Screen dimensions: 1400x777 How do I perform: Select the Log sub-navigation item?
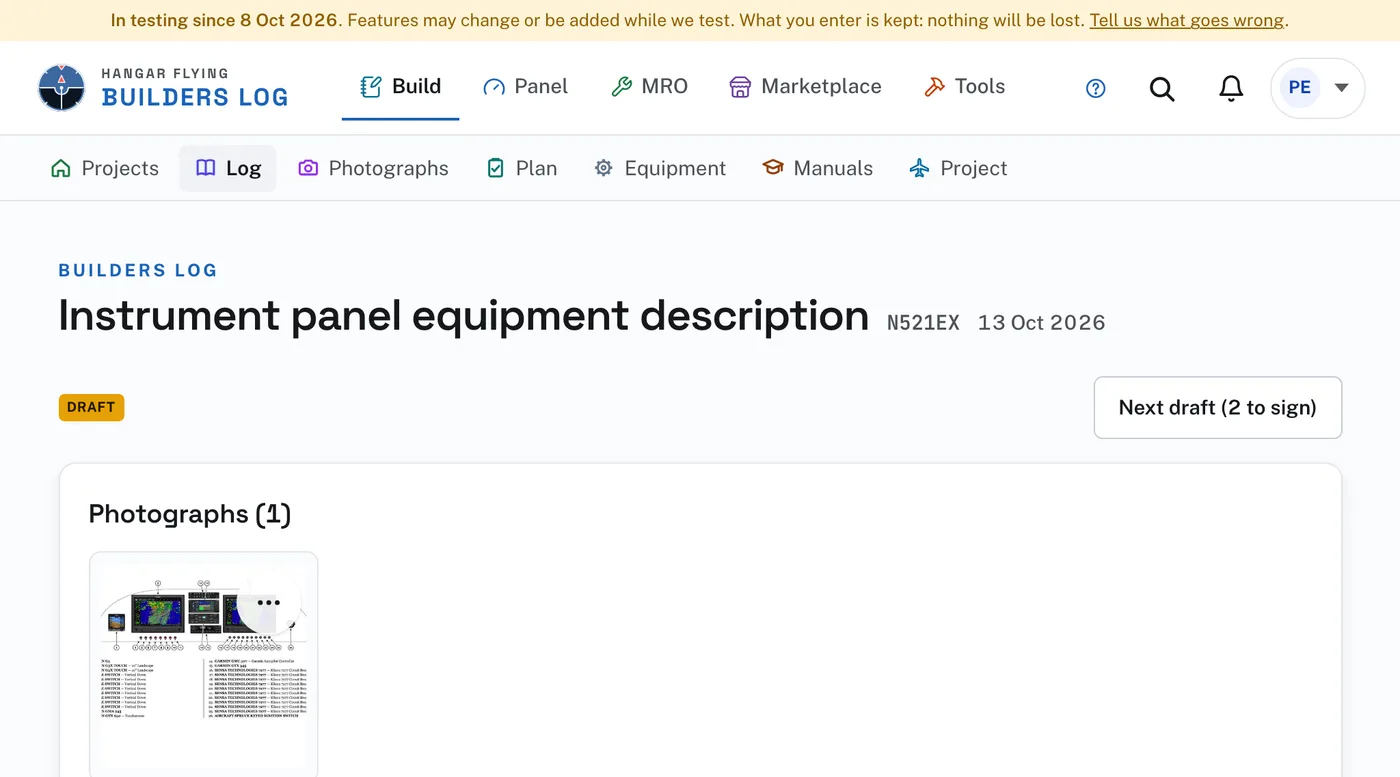pos(228,168)
